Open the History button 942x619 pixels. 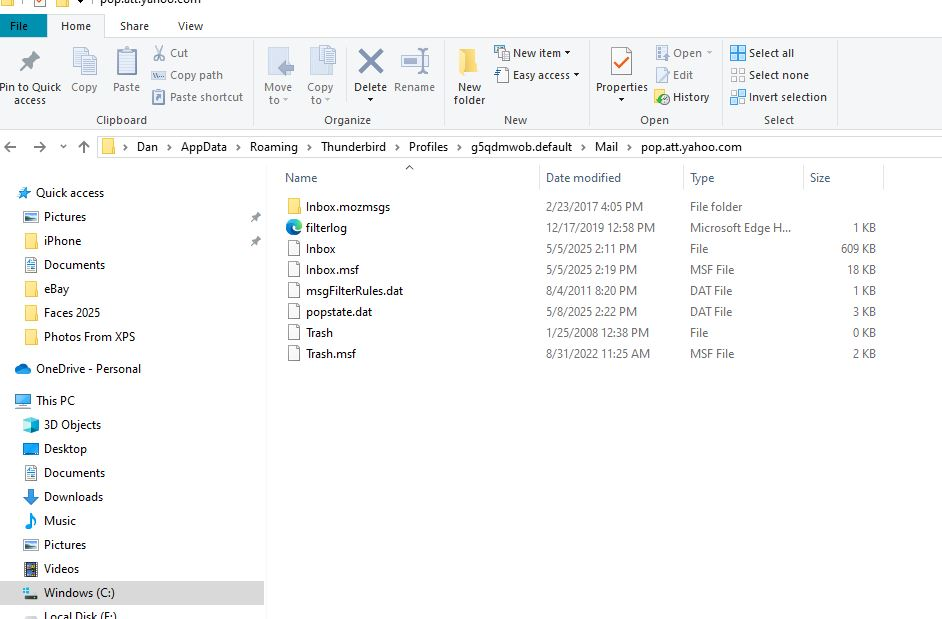pyautogui.click(x=682, y=97)
